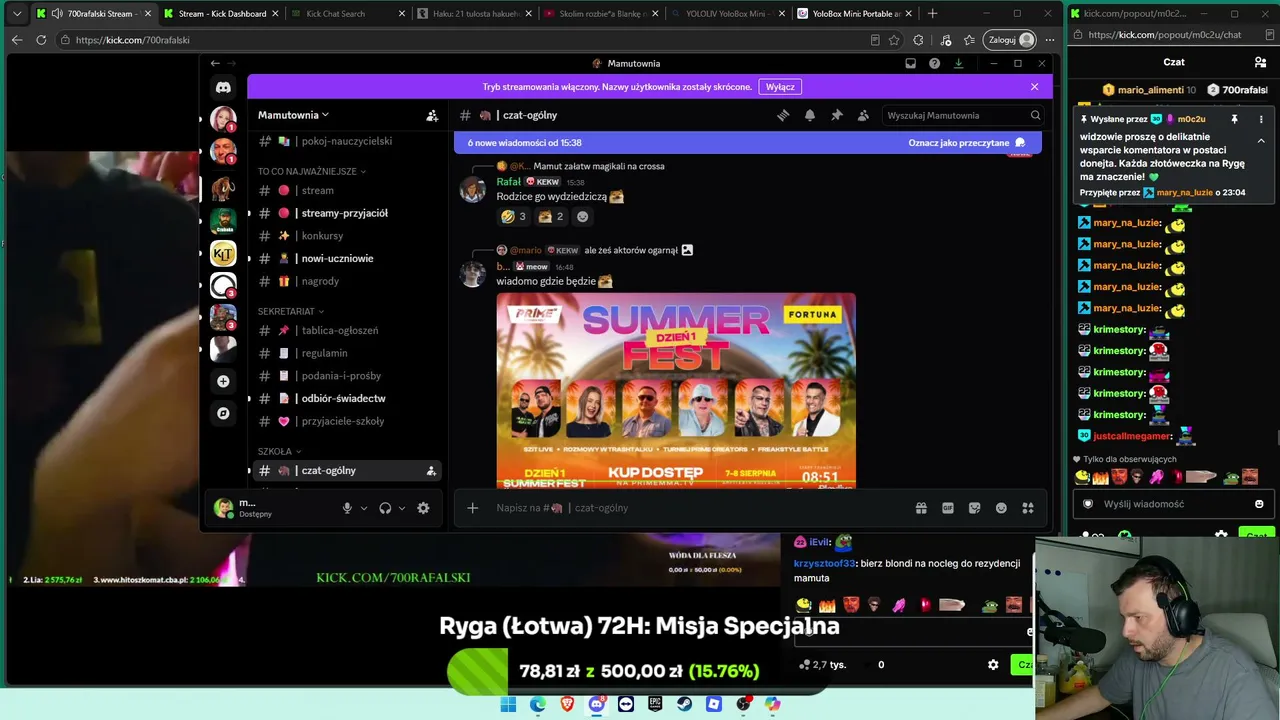Toggle the second reaction with count 2

[x=552, y=216]
